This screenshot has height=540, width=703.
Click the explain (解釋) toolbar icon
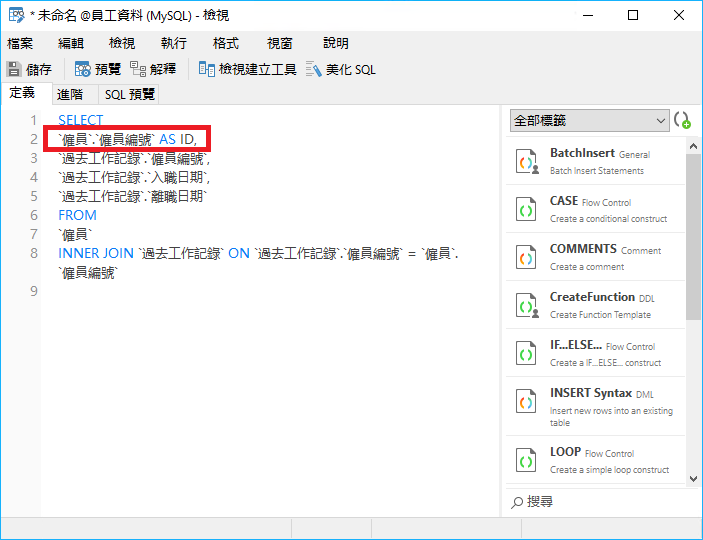pyautogui.click(x=138, y=69)
